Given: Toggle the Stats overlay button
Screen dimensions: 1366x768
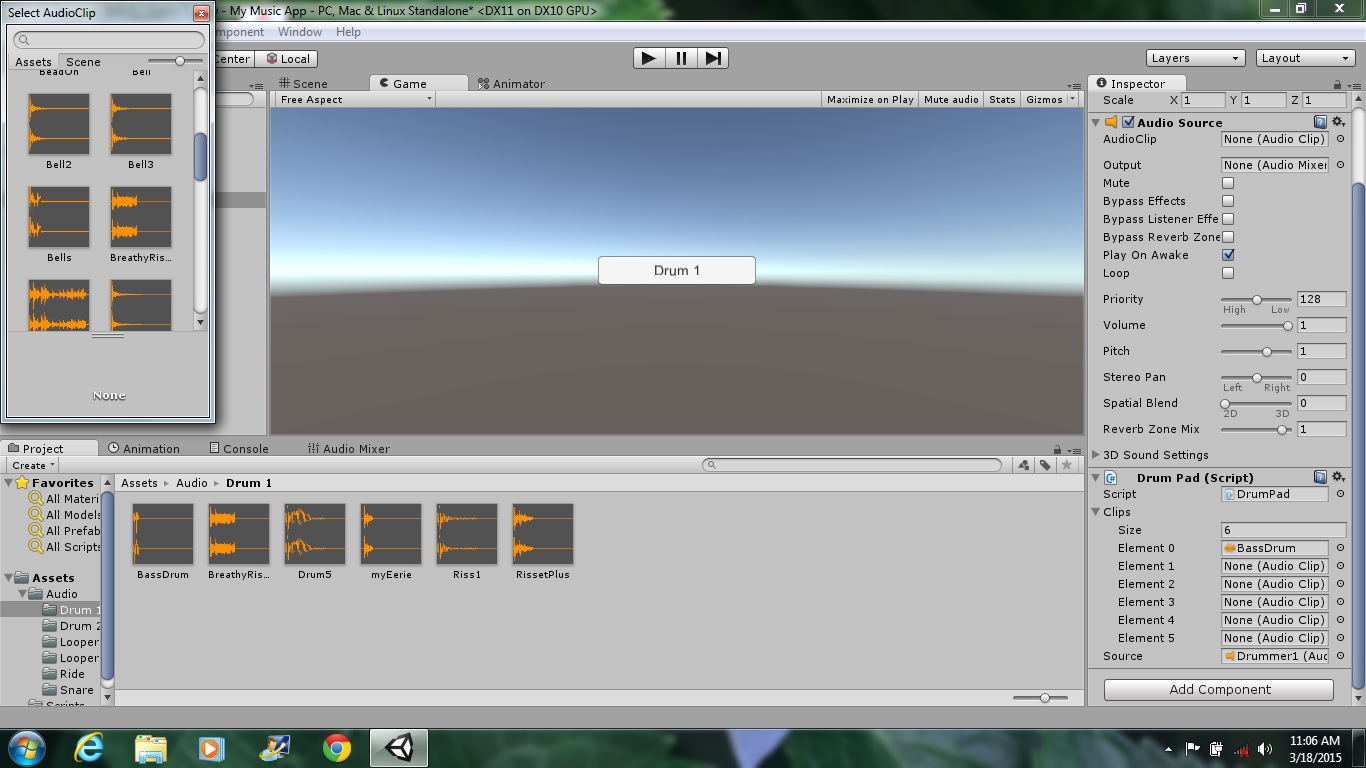Looking at the screenshot, I should click(x=1002, y=99).
